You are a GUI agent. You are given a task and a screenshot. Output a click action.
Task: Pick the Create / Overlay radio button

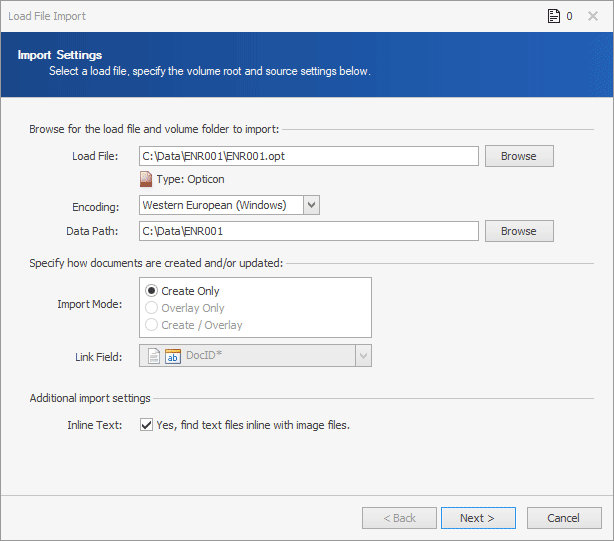[x=152, y=325]
